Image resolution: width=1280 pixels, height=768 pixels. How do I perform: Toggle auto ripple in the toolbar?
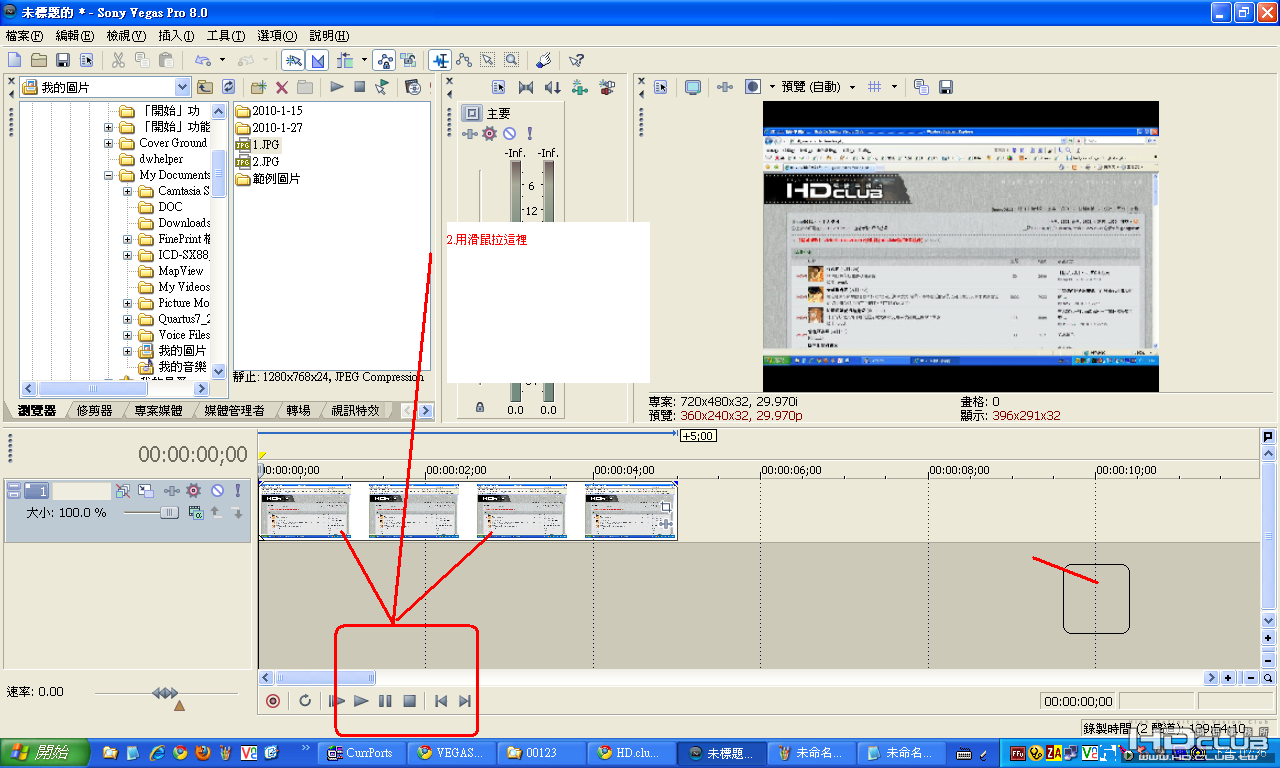pyautogui.click(x=345, y=60)
